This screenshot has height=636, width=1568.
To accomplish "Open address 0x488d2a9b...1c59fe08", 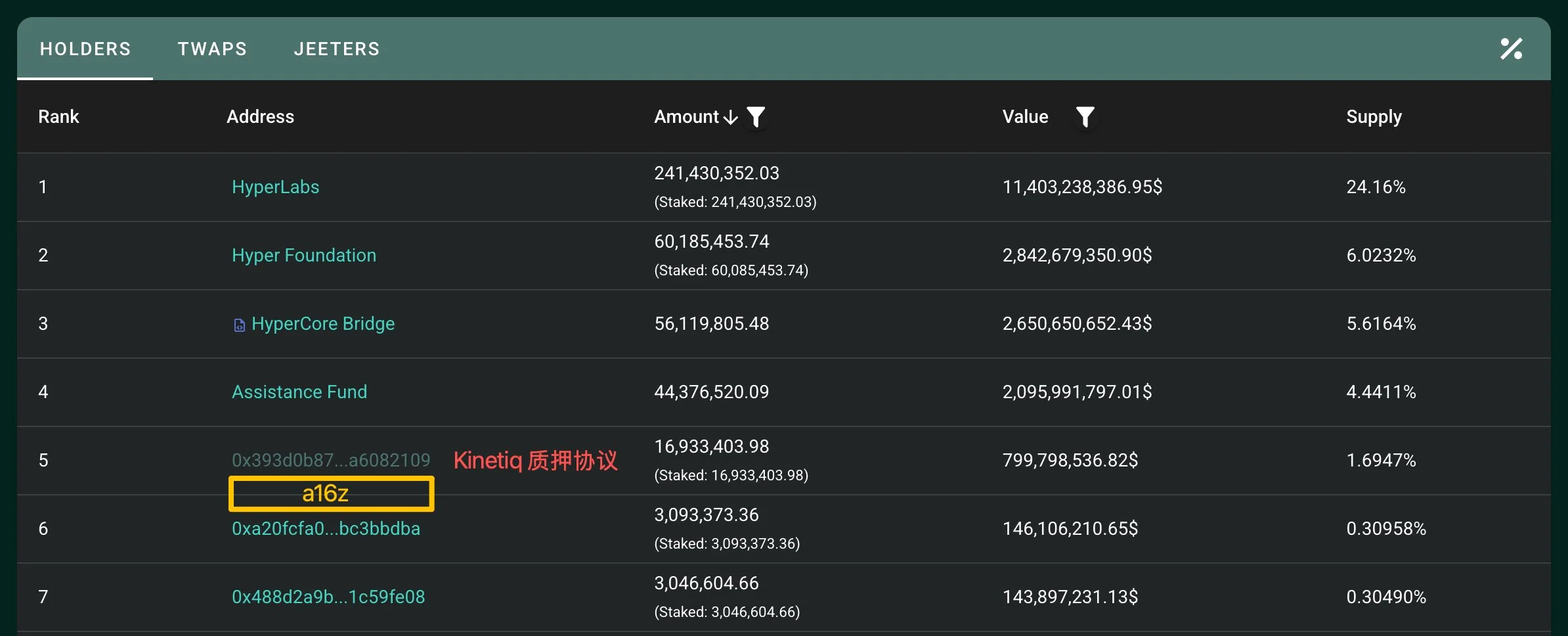I will 328,597.
